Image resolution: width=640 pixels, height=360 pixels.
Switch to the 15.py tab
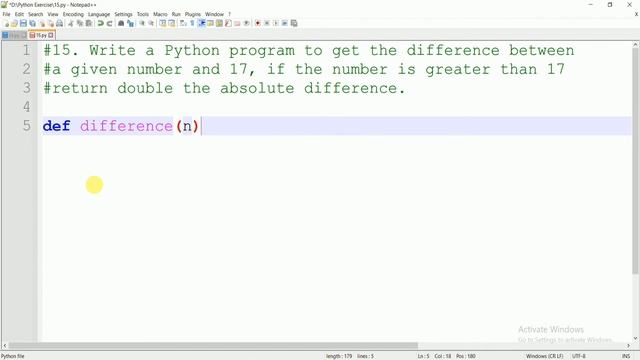pyautogui.click(x=41, y=36)
